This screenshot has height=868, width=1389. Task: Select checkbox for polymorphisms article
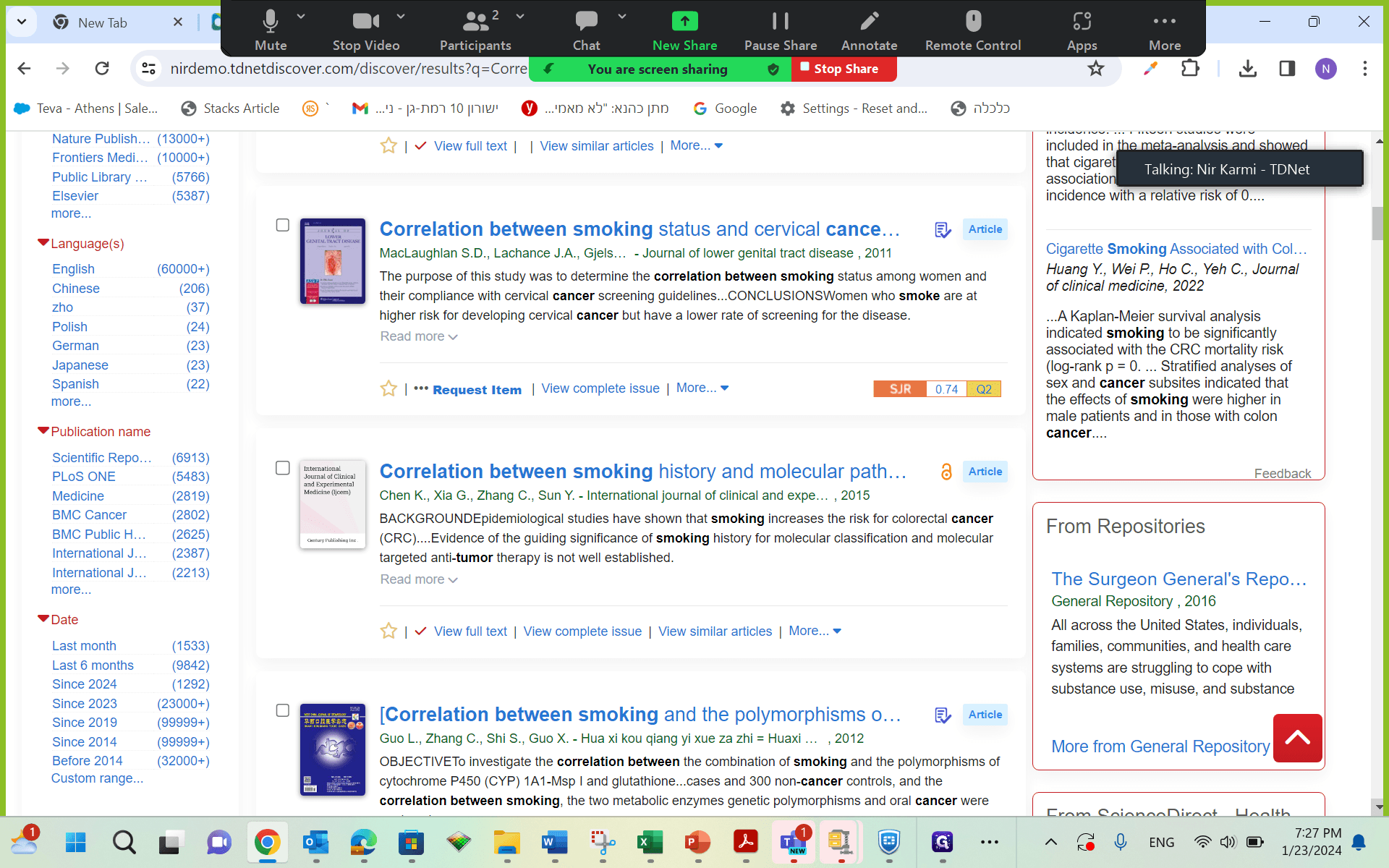tap(283, 710)
